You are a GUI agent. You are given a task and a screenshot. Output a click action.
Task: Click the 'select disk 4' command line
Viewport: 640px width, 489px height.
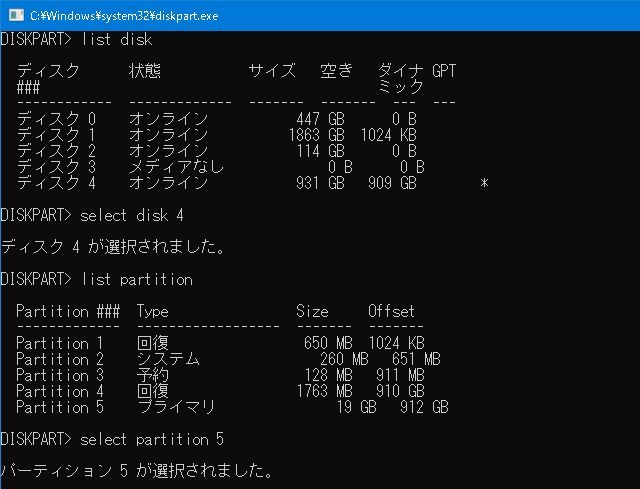click(x=92, y=215)
